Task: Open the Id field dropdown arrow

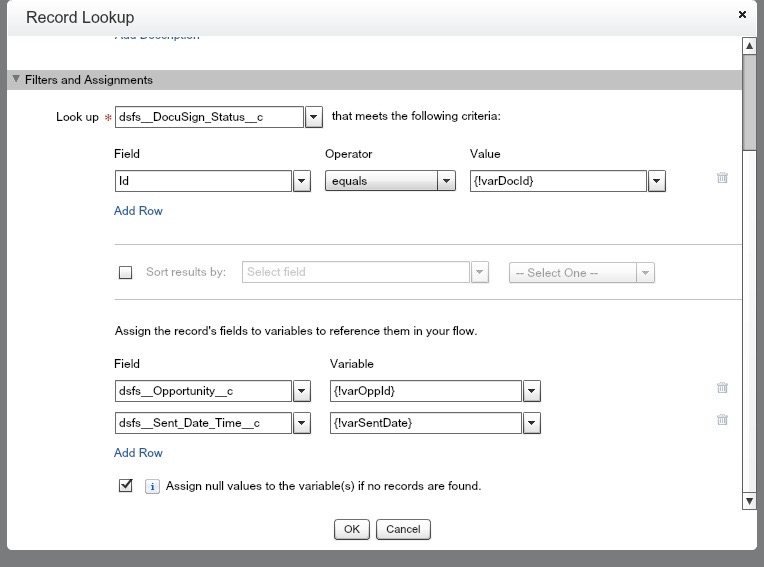Action: [302, 182]
